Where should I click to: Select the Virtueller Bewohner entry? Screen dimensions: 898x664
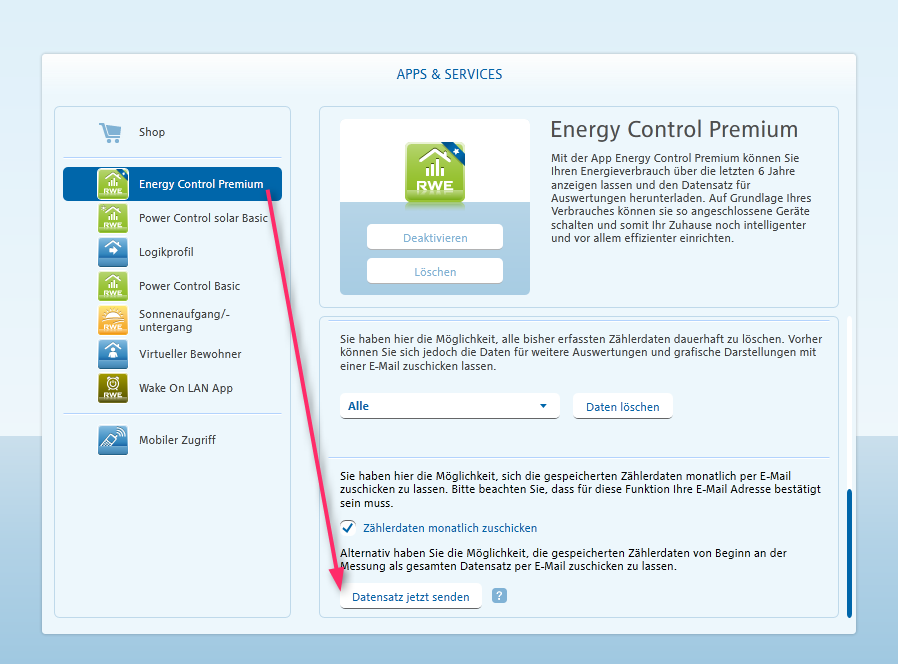coord(172,354)
